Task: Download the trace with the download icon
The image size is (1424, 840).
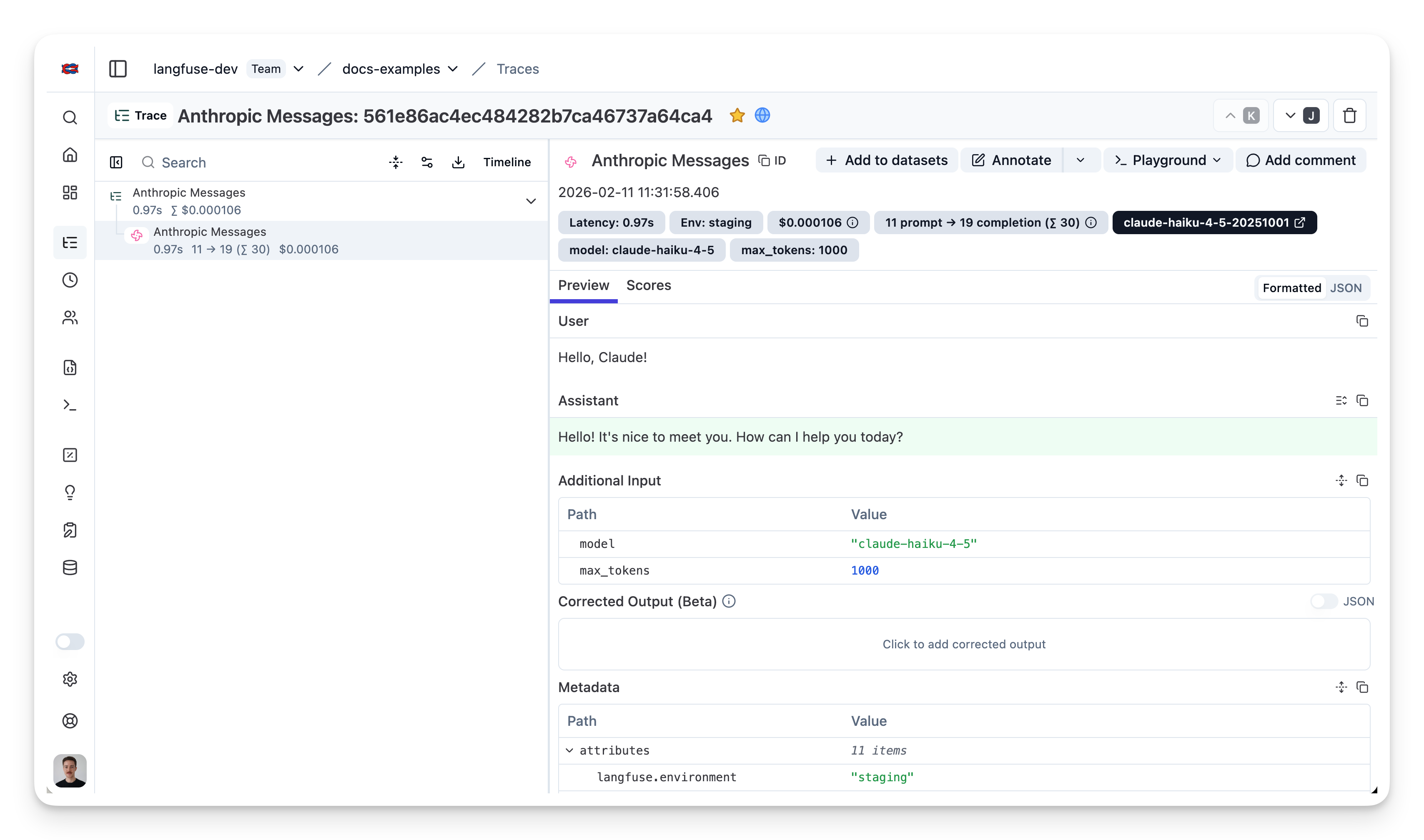Action: [x=458, y=162]
